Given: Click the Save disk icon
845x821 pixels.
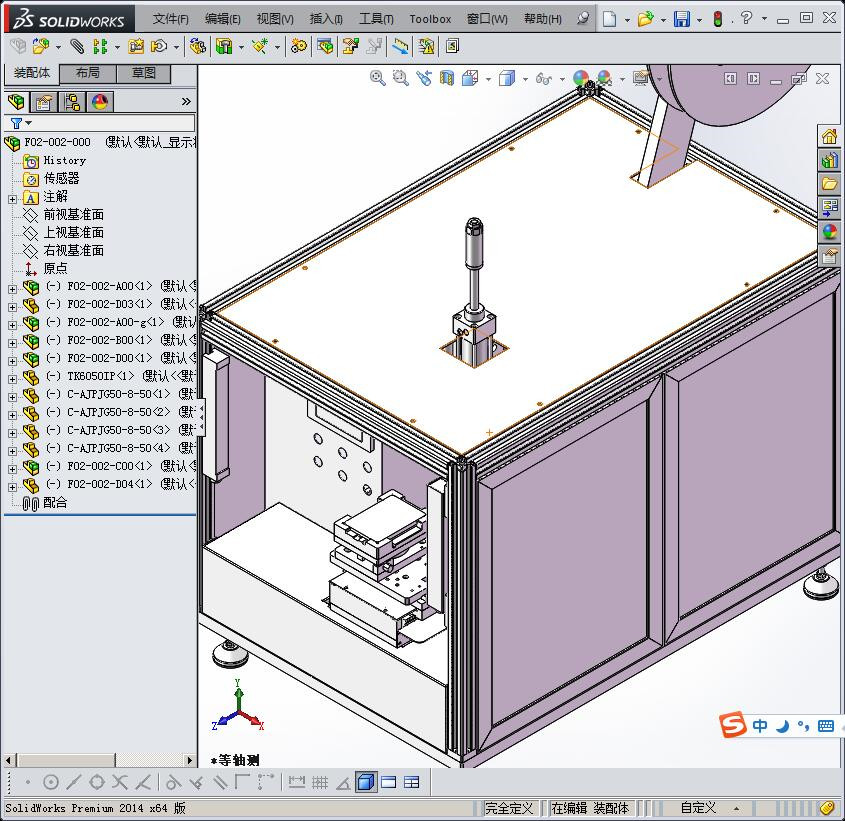Looking at the screenshot, I should (x=681, y=19).
